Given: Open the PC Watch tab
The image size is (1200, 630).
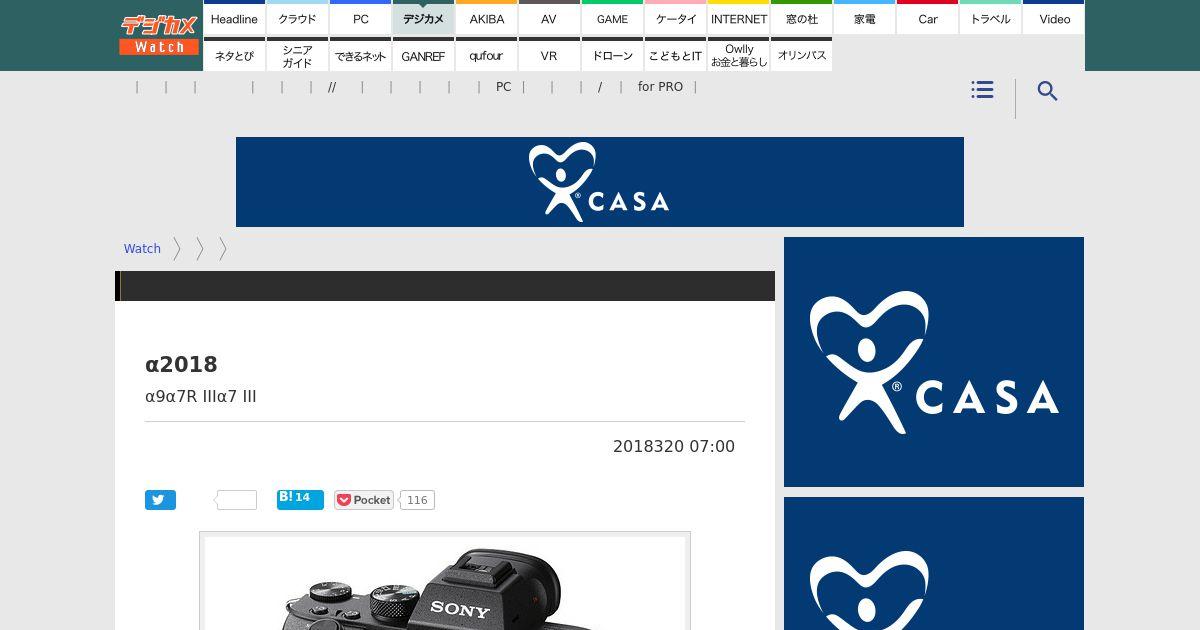Looking at the screenshot, I should coord(360,18).
